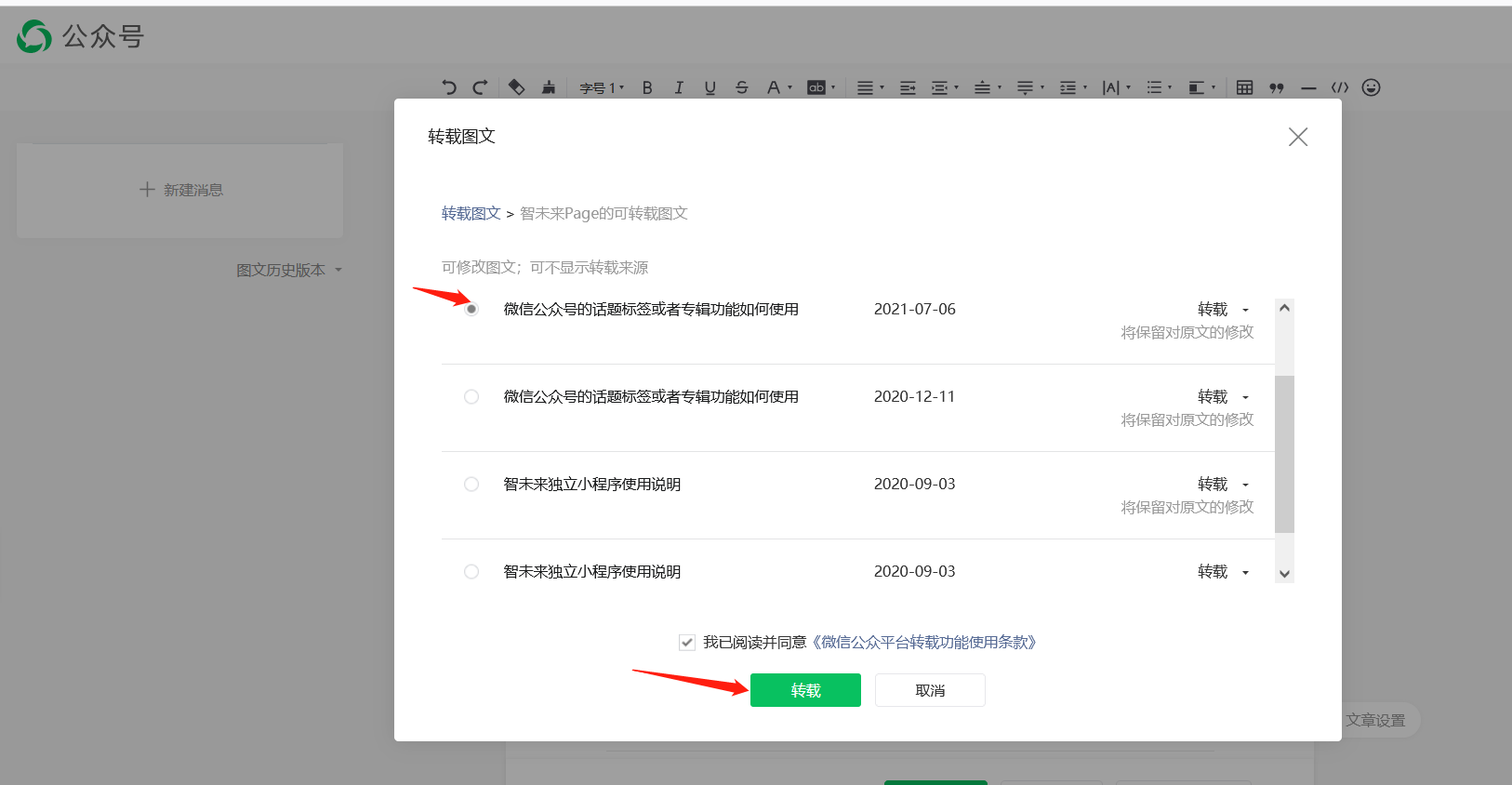Insert a table with the grid icon
Image resolution: width=1512 pixels, height=785 pixels.
click(1245, 87)
